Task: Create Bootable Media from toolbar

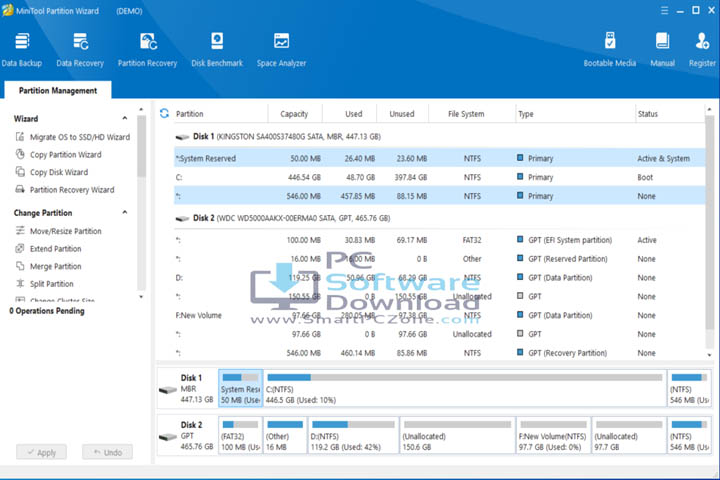Action: [x=610, y=50]
